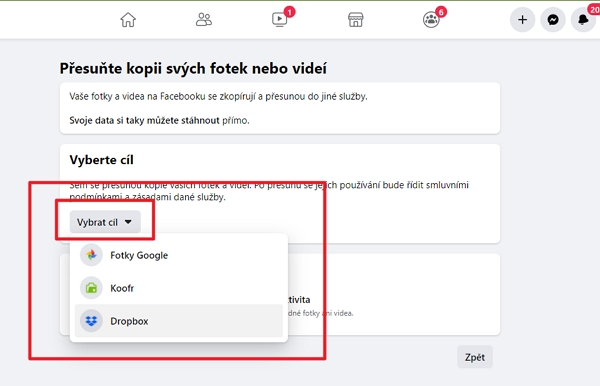Expand the 'Vybrat cíl' dropdown
This screenshot has height=386, width=600.
[105, 222]
